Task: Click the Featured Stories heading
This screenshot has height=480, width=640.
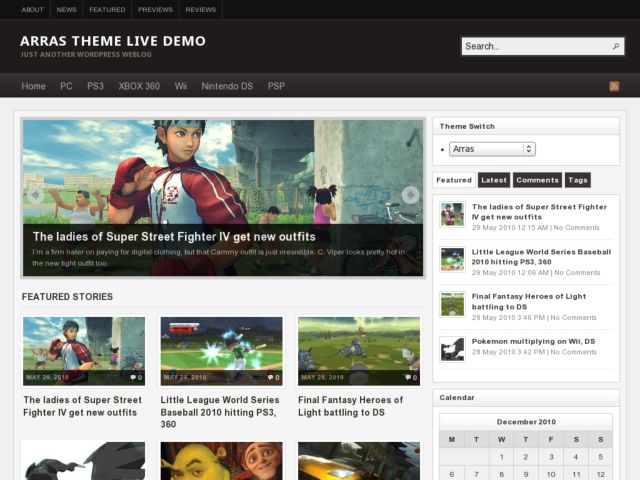Action: coord(67,297)
